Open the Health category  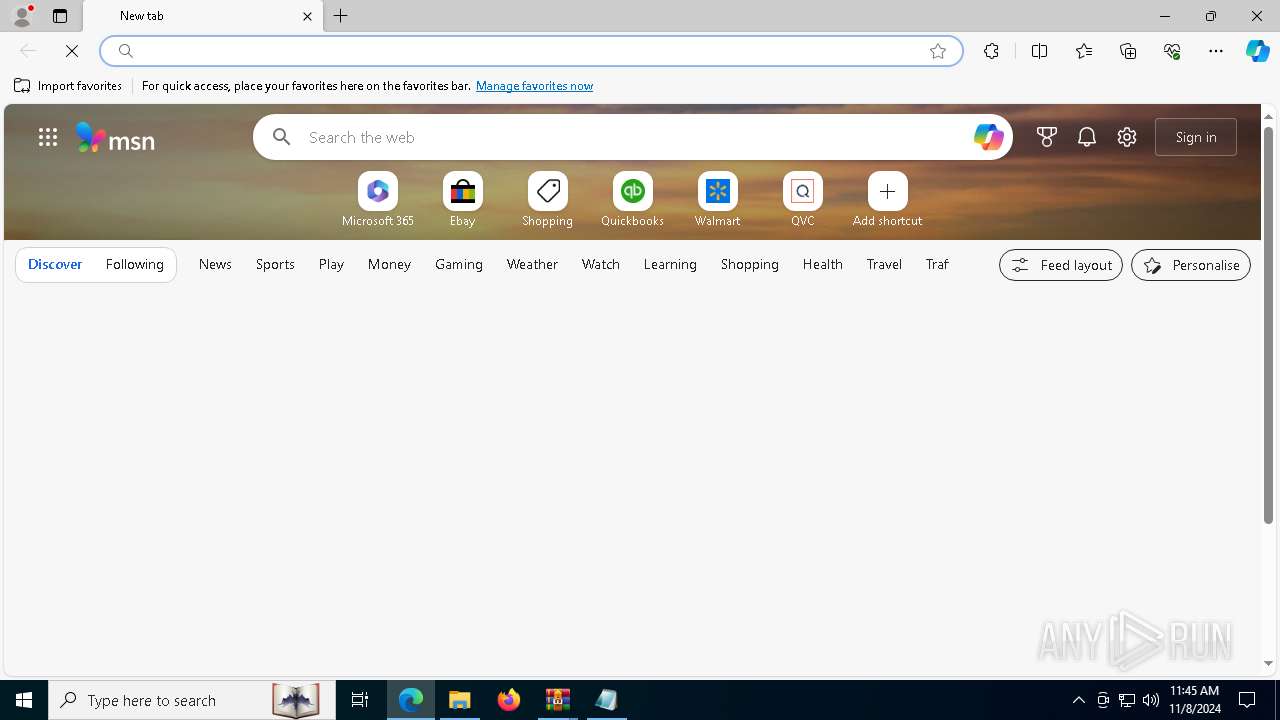coord(823,264)
